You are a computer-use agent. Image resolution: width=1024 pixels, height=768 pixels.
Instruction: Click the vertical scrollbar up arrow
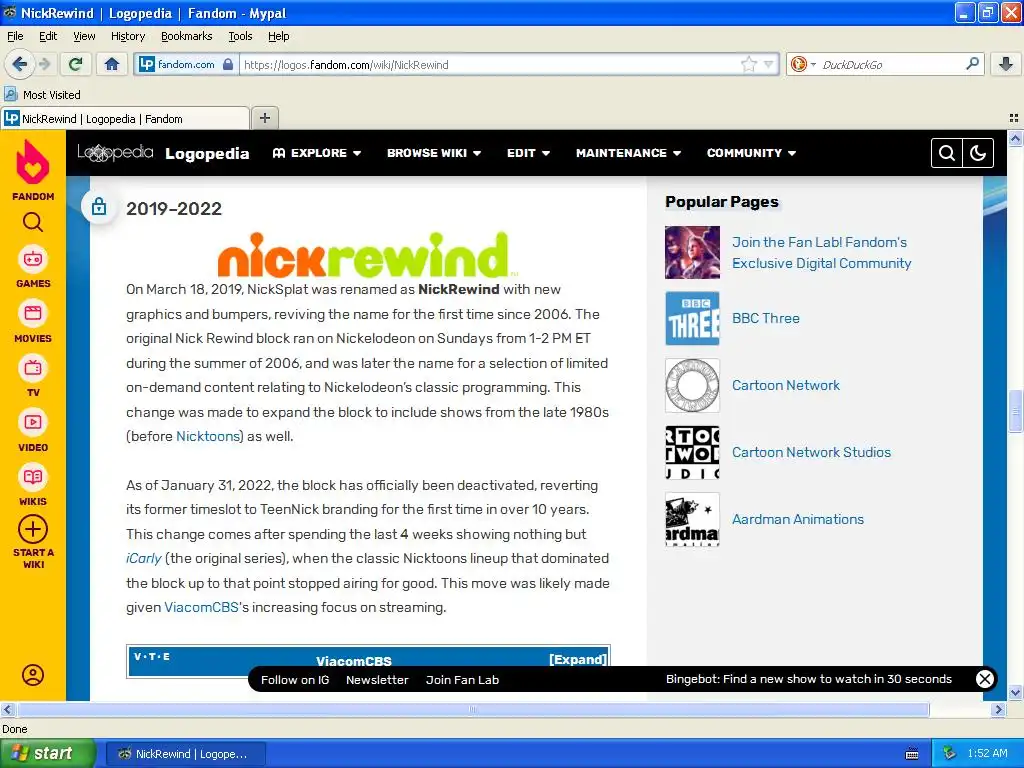pyautogui.click(x=1015, y=138)
